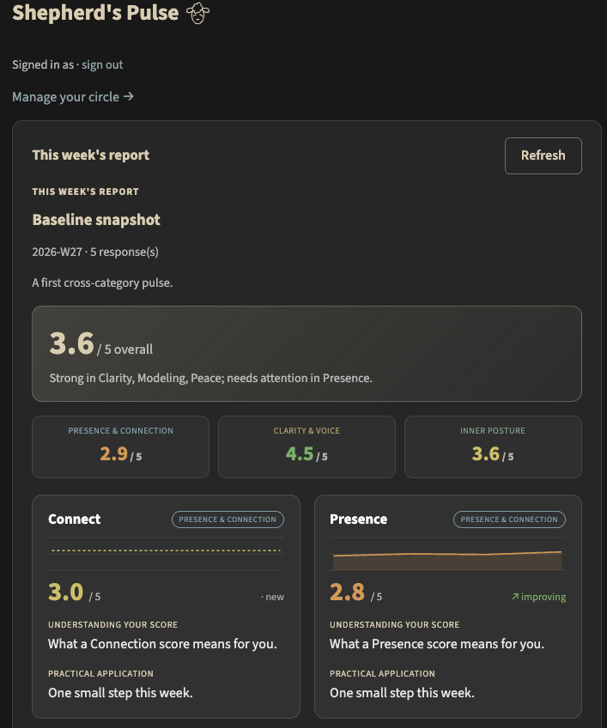This screenshot has width=607, height=728.
Task: Click the 3.6 overall score summary box
Action: click(307, 354)
